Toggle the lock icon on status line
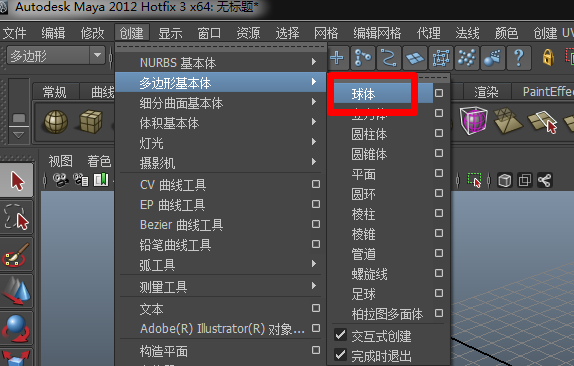 [548, 57]
